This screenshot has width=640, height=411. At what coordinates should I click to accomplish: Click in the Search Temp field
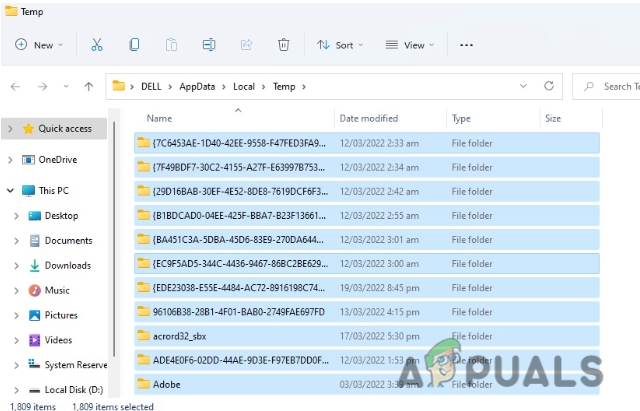pos(606,86)
